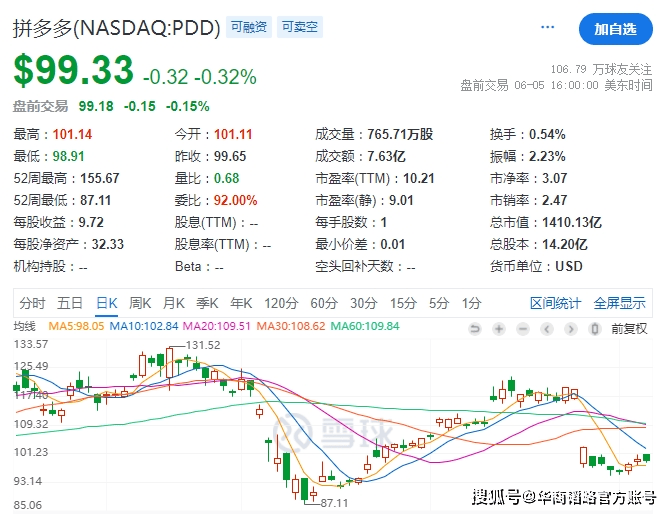671x514 pixels.
Task: Switch chart to 1分 interval
Action: [471, 303]
